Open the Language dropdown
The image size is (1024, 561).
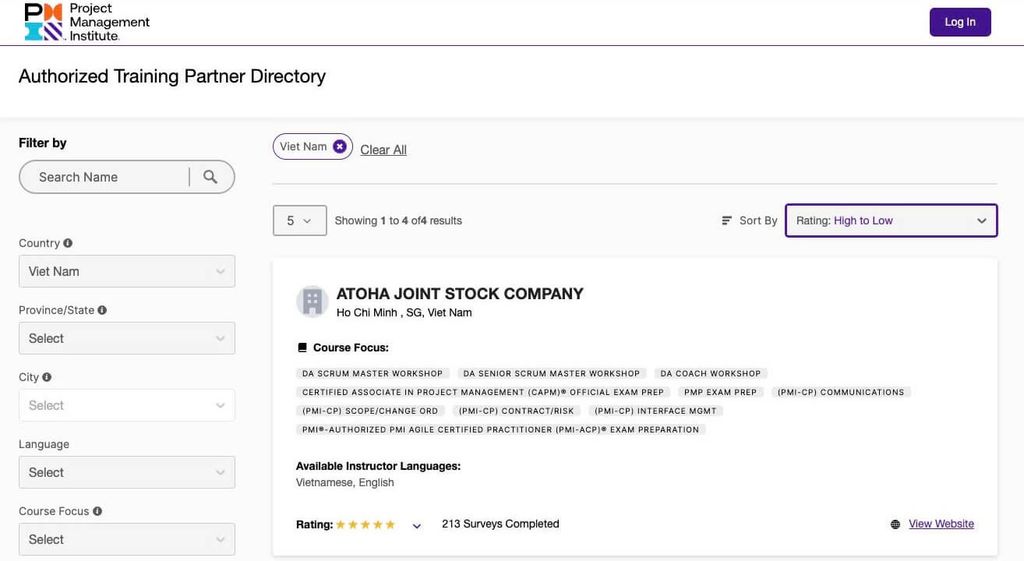127,472
